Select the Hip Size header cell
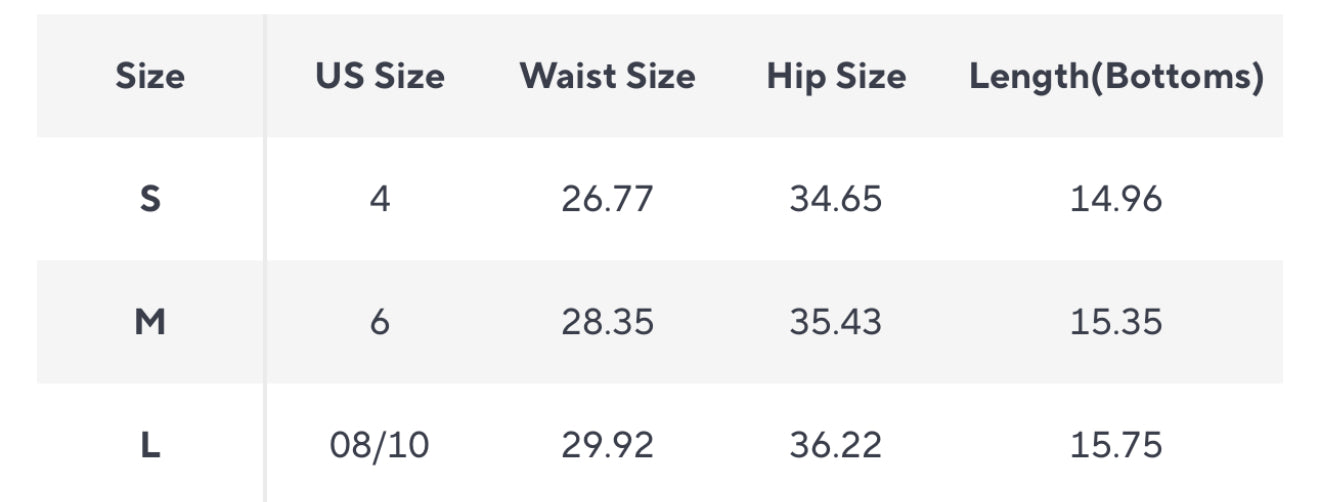This screenshot has height=502, width=1320. pos(836,77)
